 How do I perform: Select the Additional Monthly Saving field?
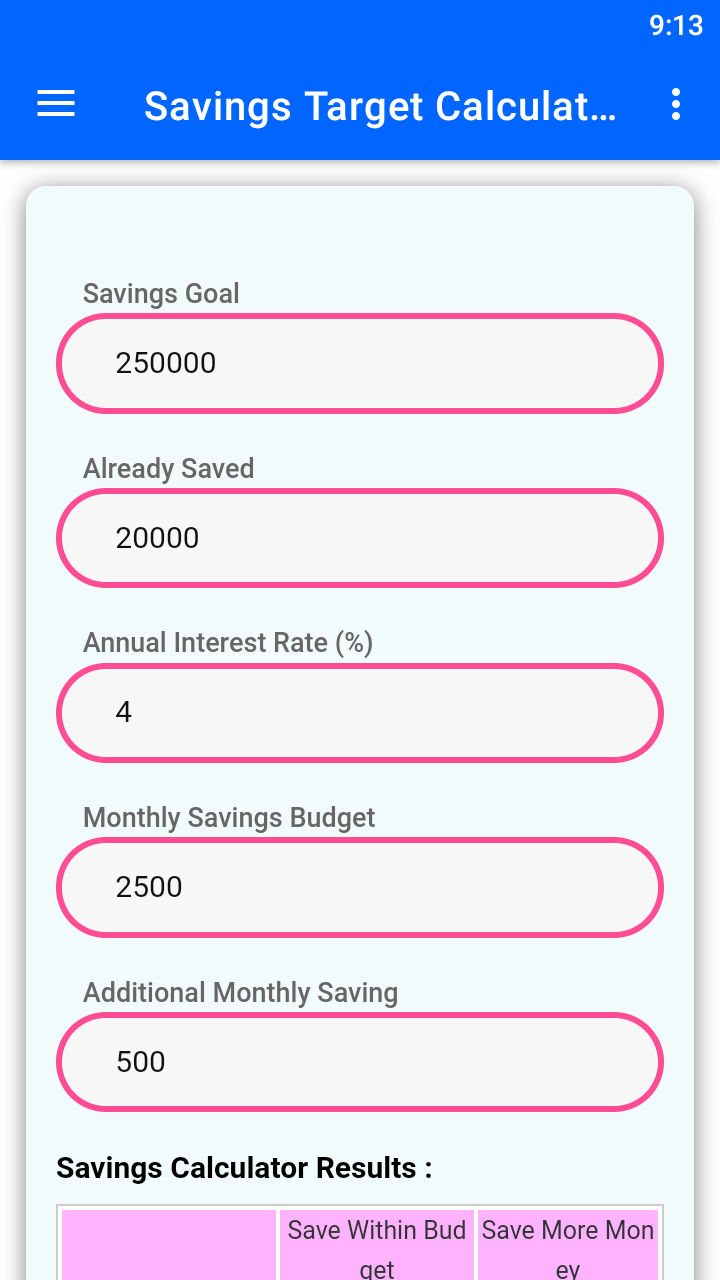(359, 1061)
